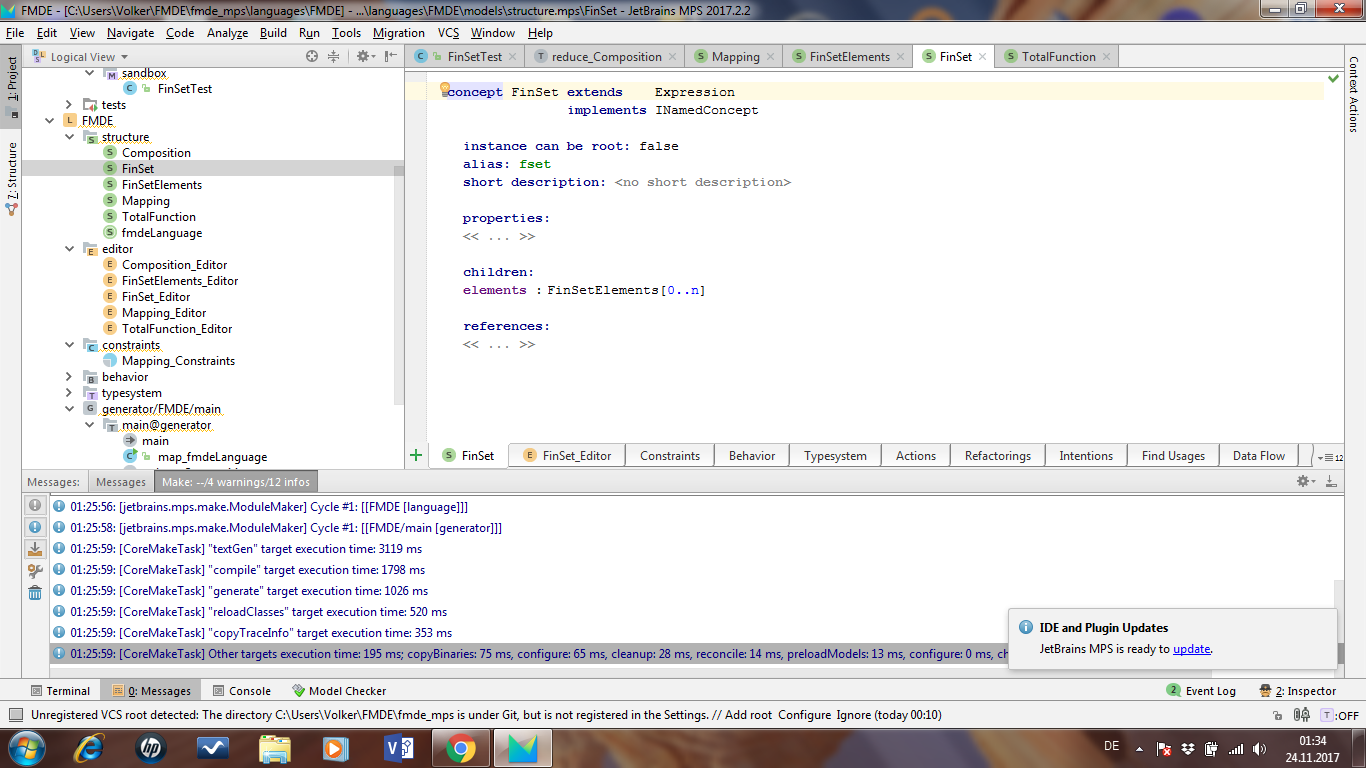Open the Migration menu
Viewport: 1366px width, 768px height.
click(x=399, y=33)
